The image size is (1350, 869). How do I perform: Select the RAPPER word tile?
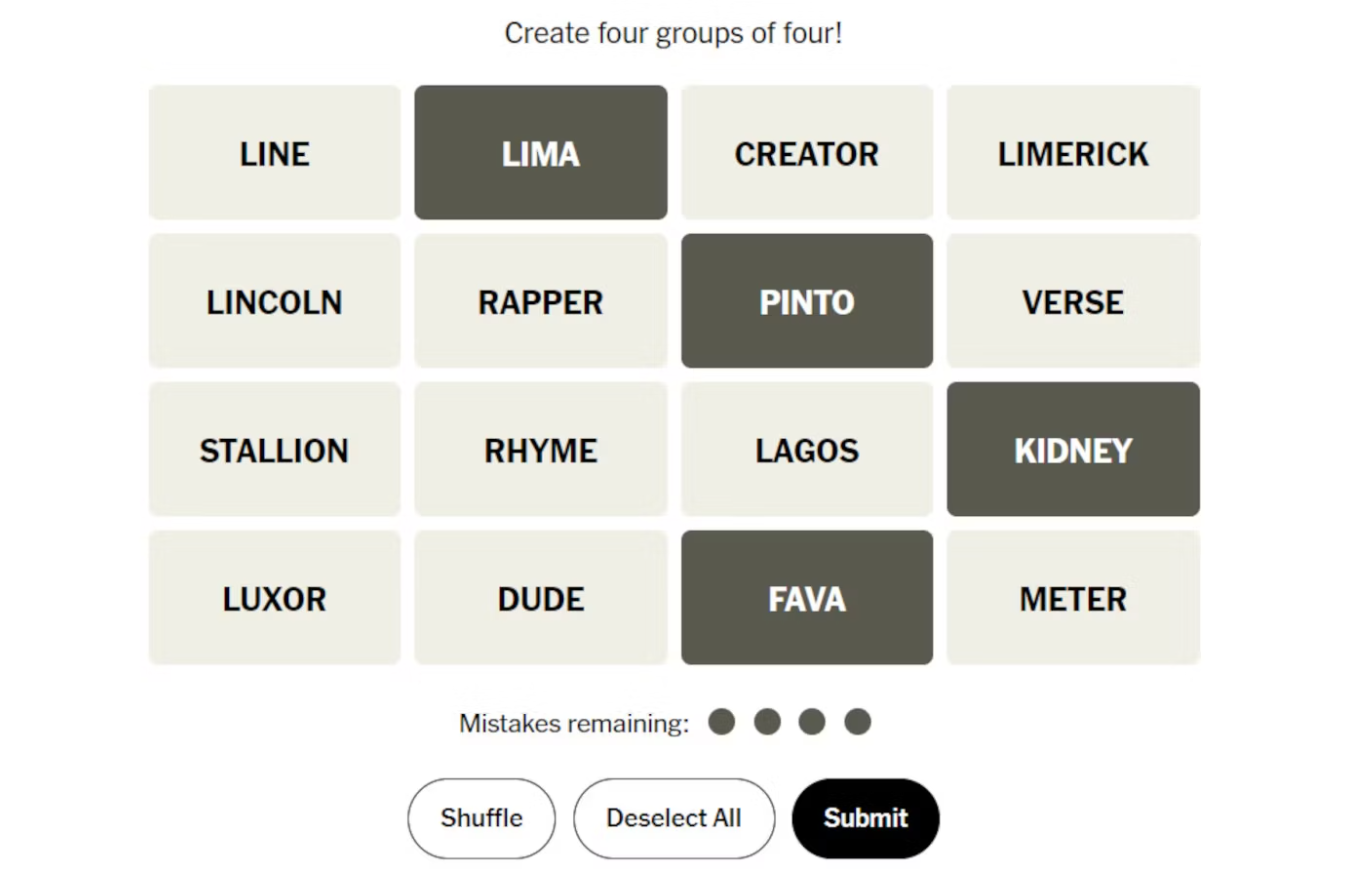[540, 301]
